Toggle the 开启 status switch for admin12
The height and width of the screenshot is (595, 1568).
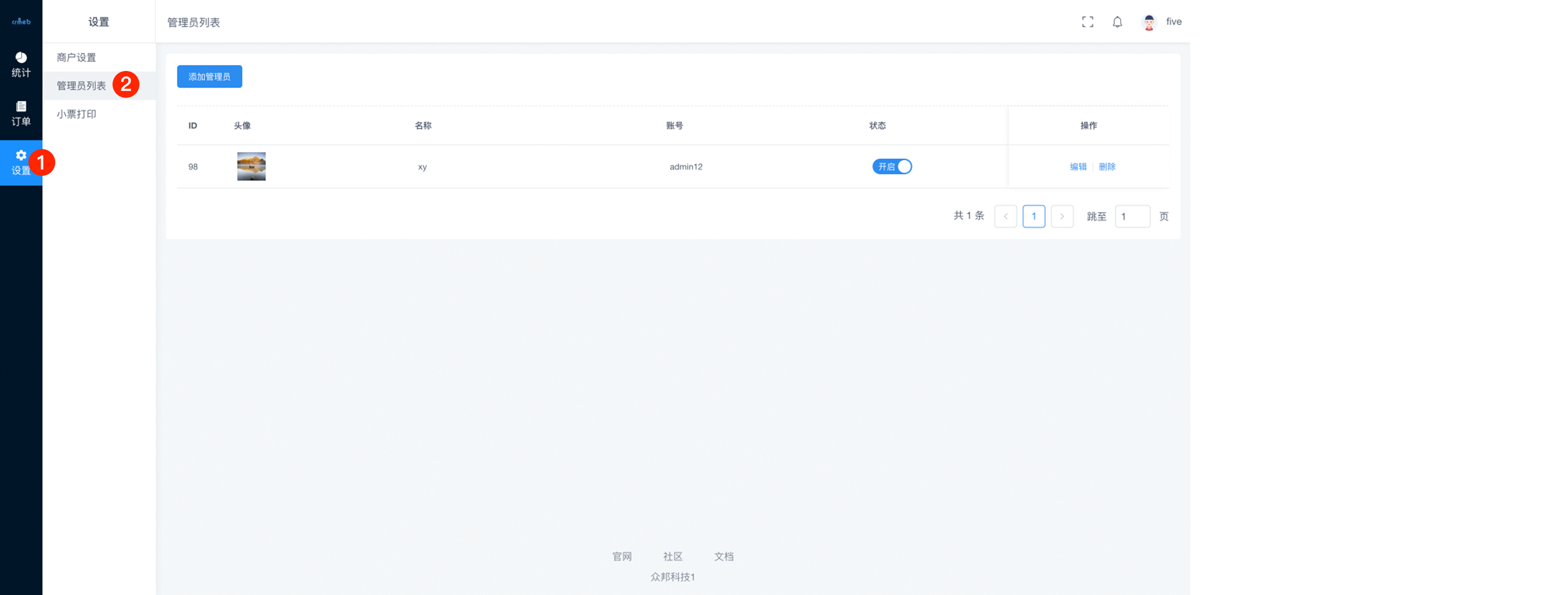892,166
